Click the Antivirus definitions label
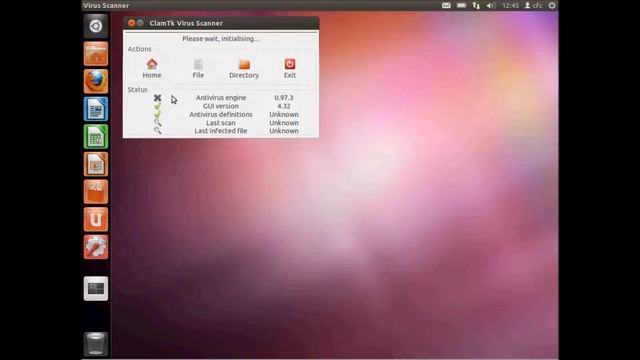The height and width of the screenshot is (360, 640). (x=221, y=114)
